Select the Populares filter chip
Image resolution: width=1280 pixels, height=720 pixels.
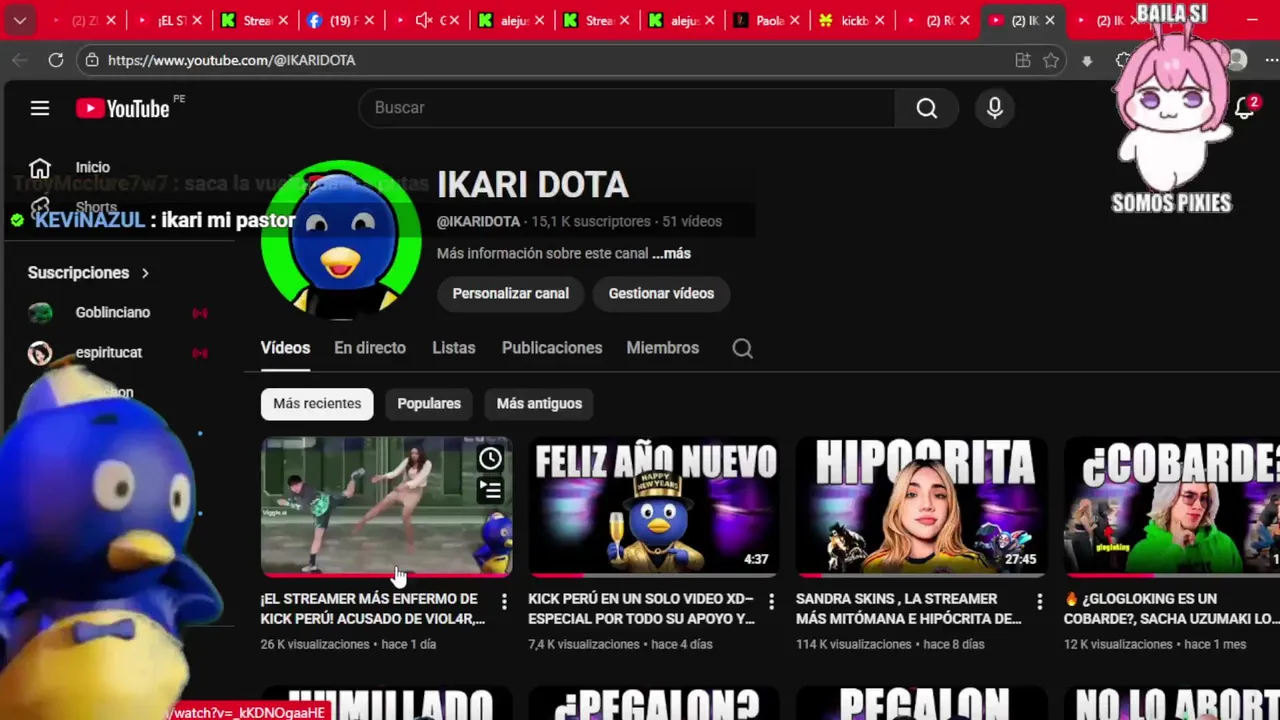pos(429,404)
